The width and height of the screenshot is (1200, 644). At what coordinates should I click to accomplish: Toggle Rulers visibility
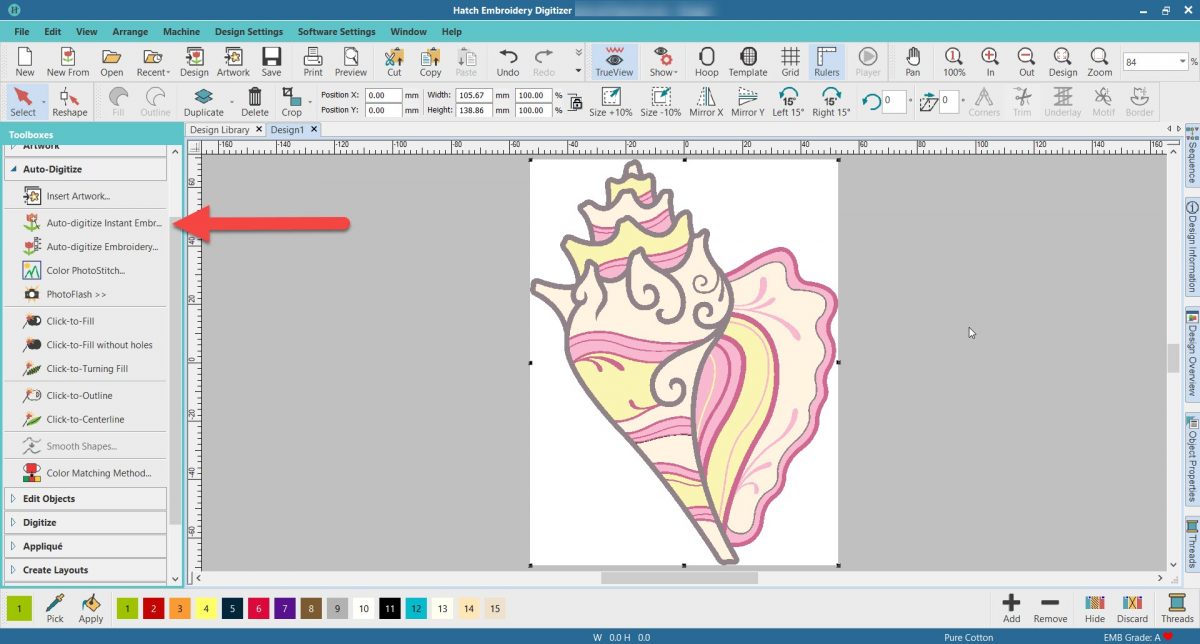coord(826,60)
